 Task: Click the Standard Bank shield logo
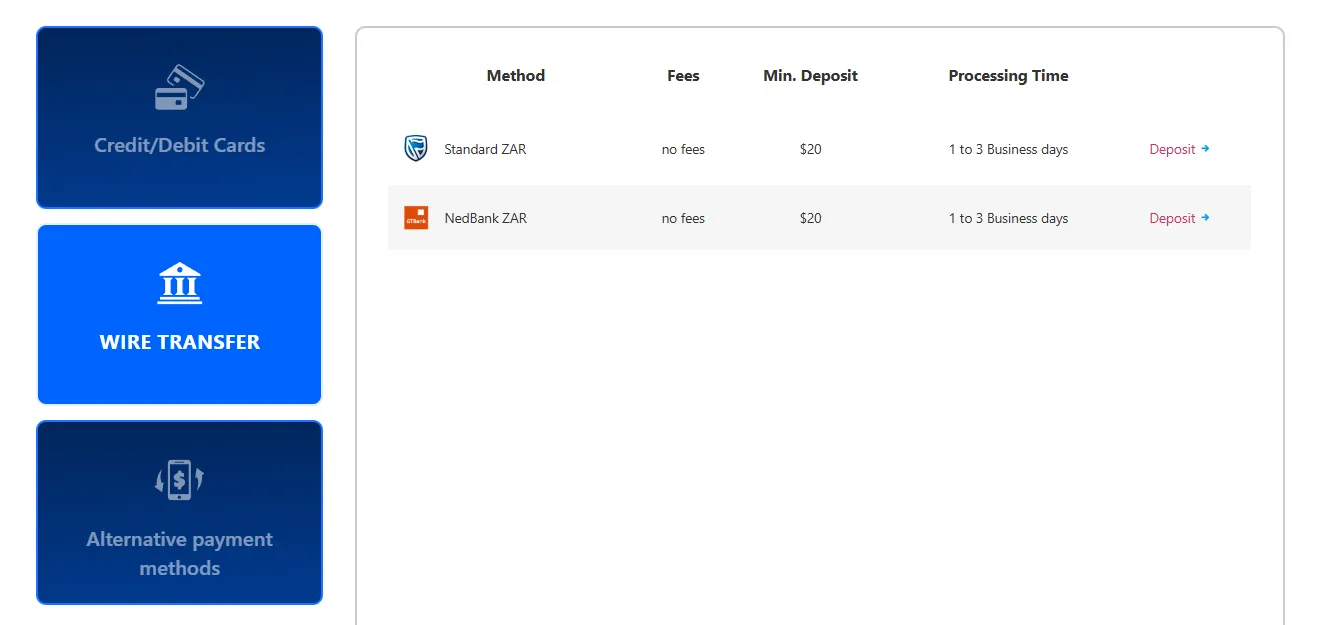click(416, 149)
